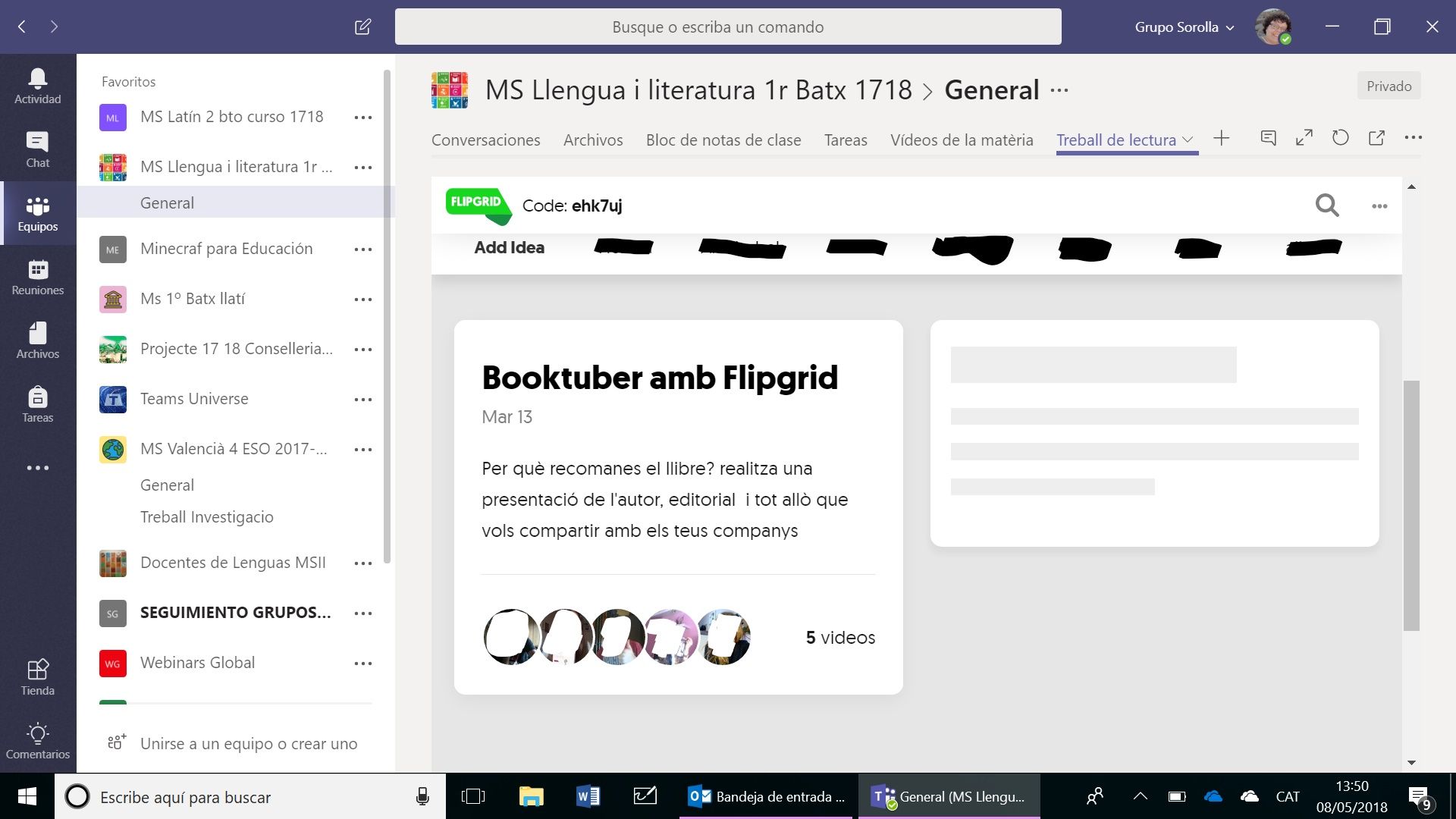Open Reuniones calendar in sidebar
The image size is (1456, 819).
tap(37, 277)
